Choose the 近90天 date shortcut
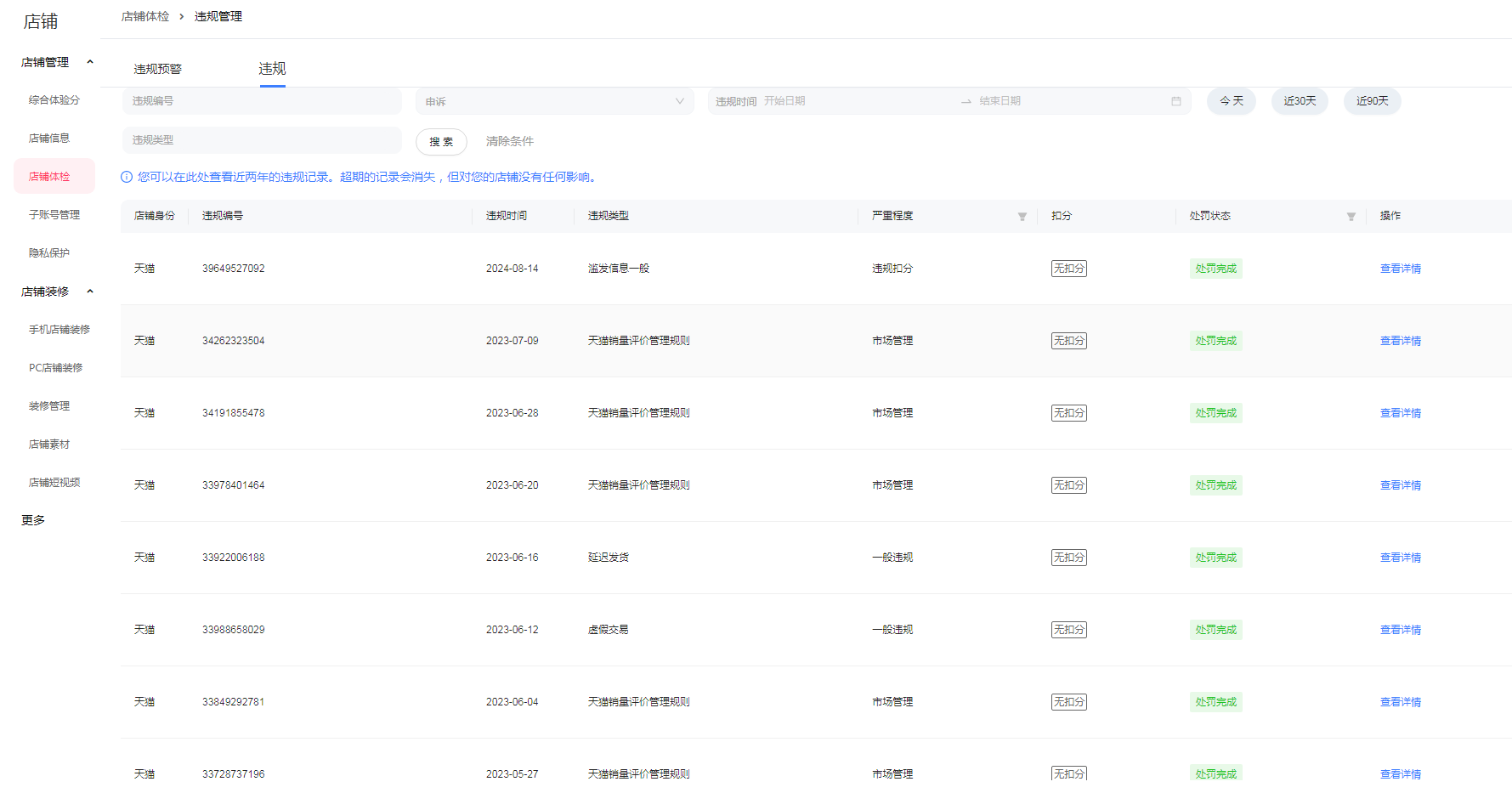This screenshot has height=793, width=1512. (x=1372, y=101)
